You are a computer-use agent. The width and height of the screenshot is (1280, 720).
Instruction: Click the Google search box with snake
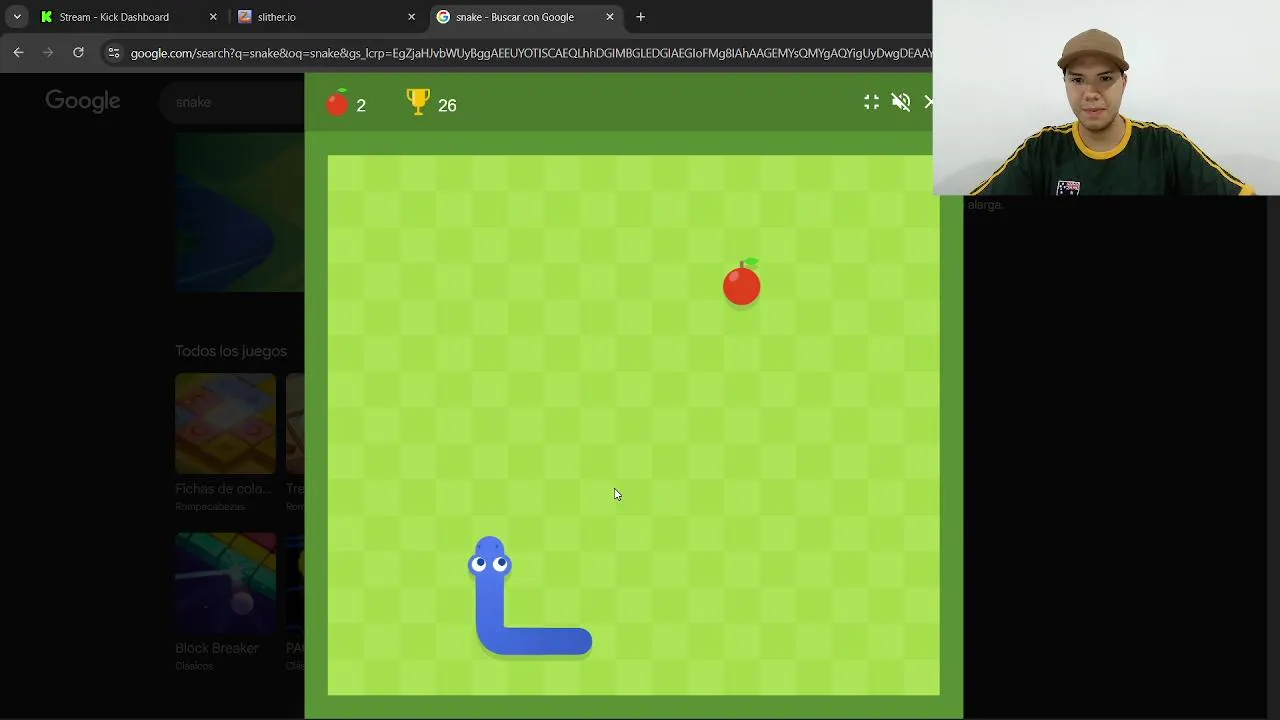(232, 102)
